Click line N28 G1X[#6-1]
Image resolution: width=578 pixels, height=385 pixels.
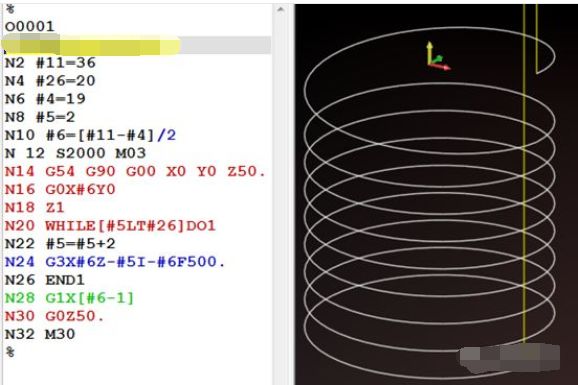[x=70, y=298]
